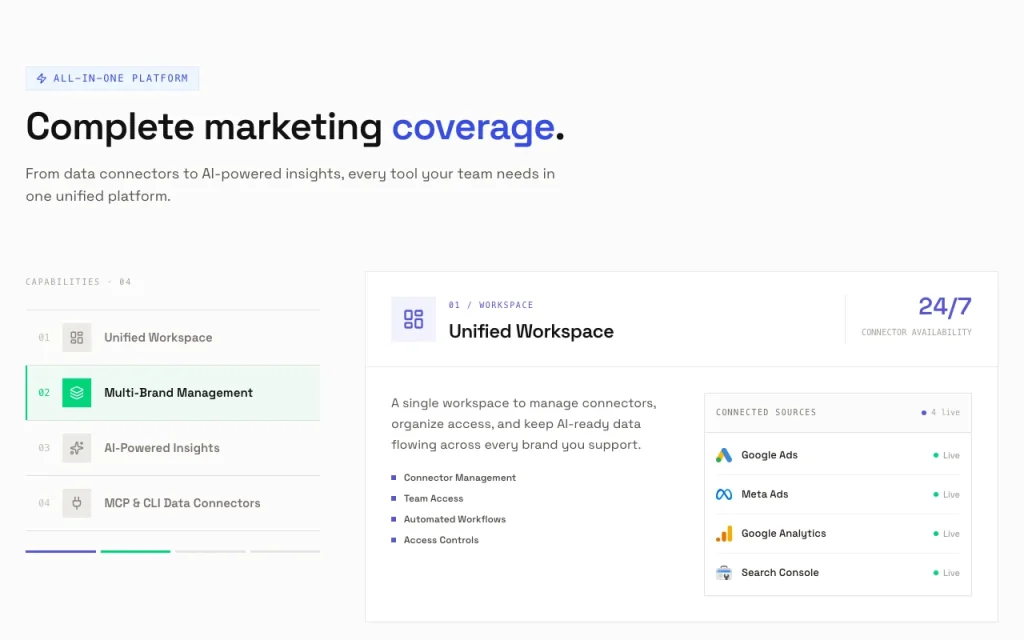Click the '01 / WORKSPACE' label
The width and height of the screenshot is (1024, 640).
(x=491, y=305)
